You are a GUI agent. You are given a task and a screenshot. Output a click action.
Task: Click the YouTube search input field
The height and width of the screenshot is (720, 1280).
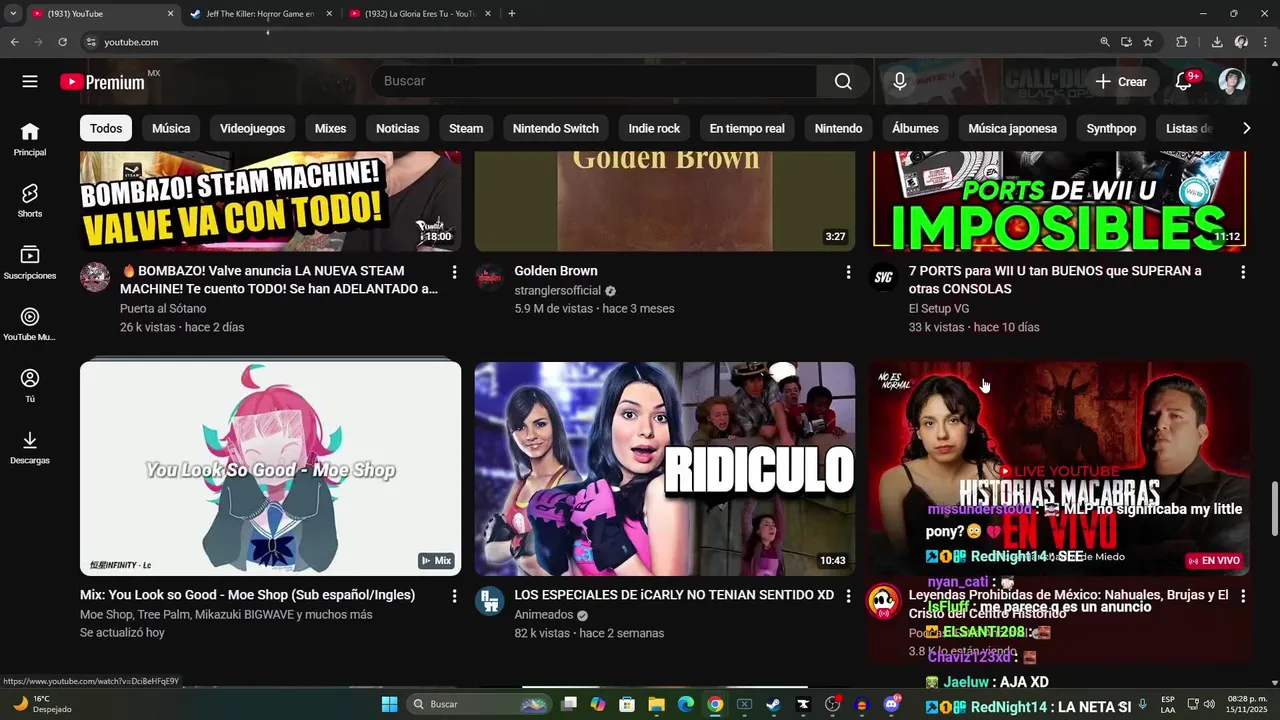[595, 81]
